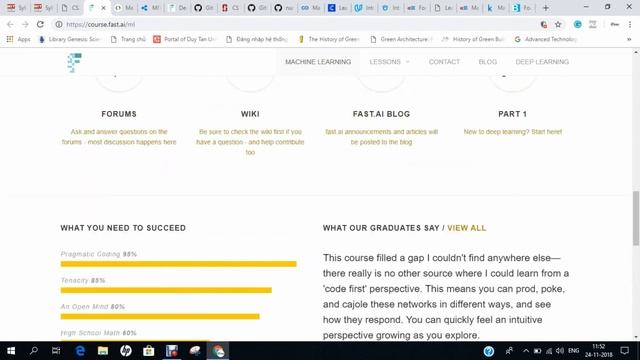Click ENG language indicator in tray
Viewport: 640px width, 360px height.
[573, 351]
